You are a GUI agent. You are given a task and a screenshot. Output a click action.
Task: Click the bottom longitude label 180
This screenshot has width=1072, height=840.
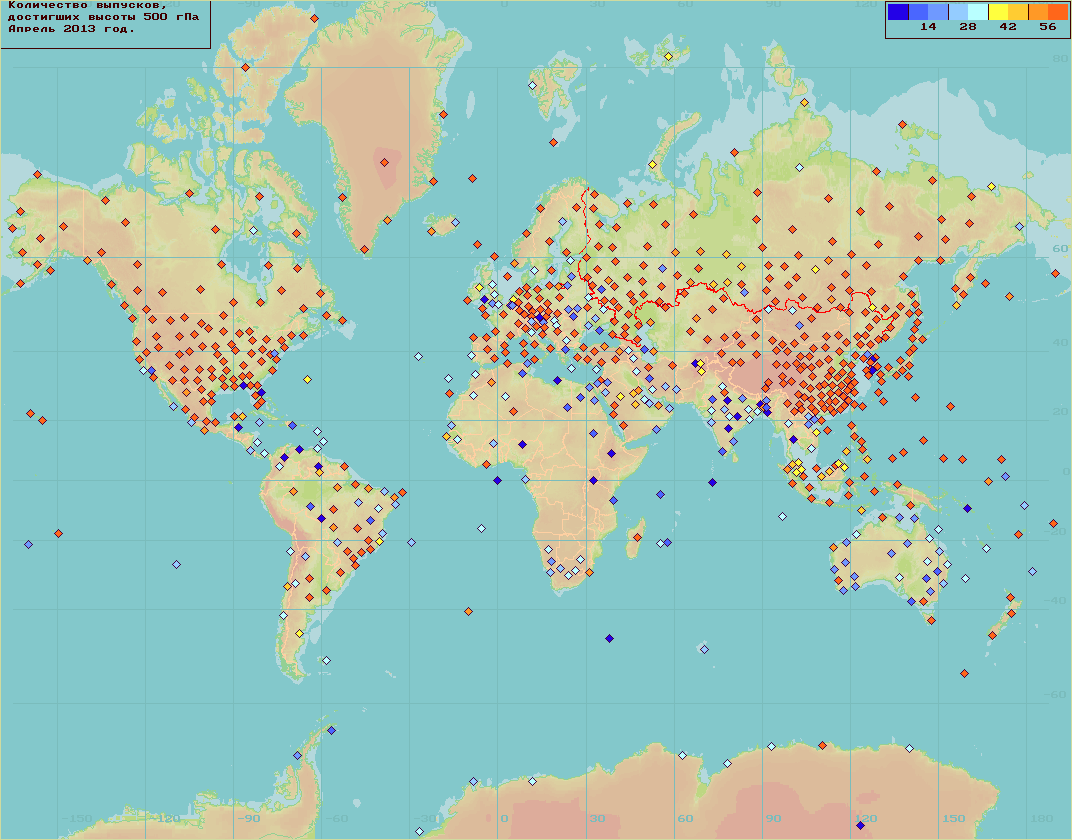(1042, 819)
